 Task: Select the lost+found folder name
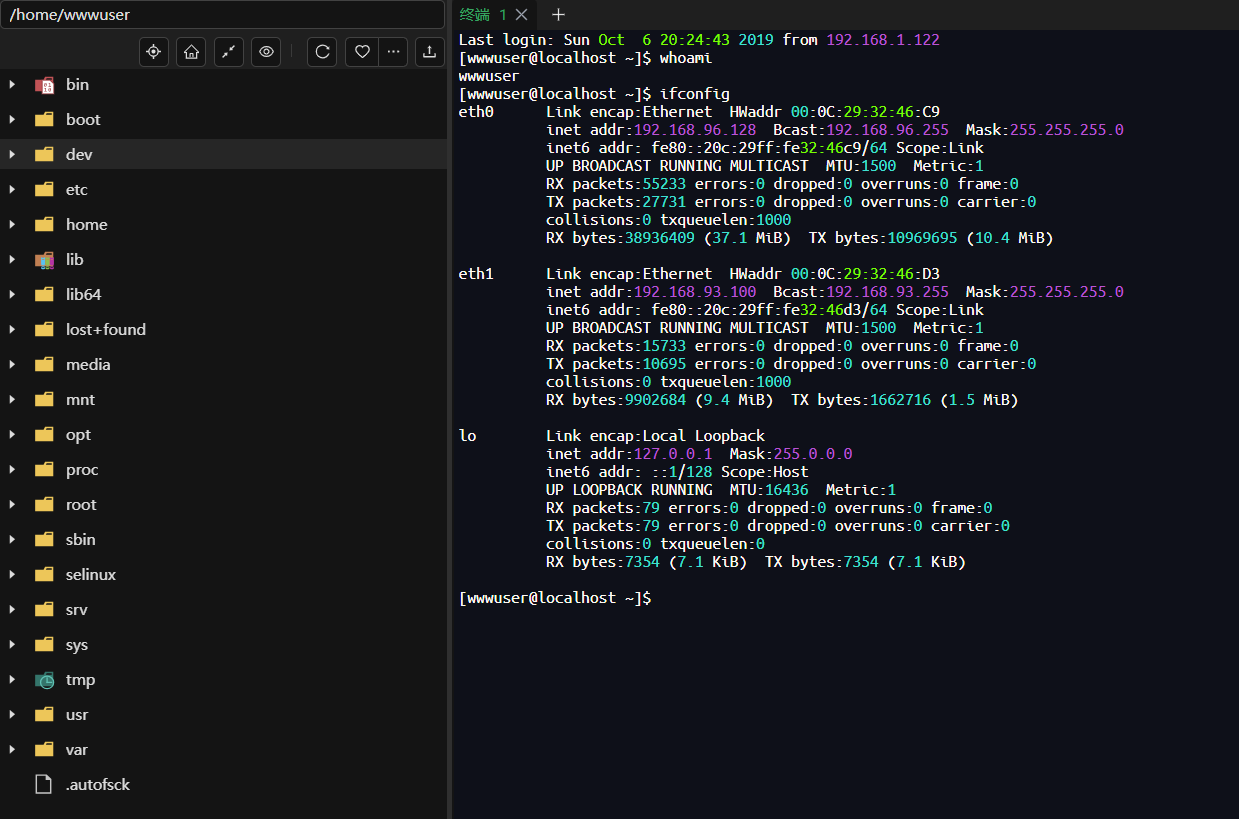106,329
